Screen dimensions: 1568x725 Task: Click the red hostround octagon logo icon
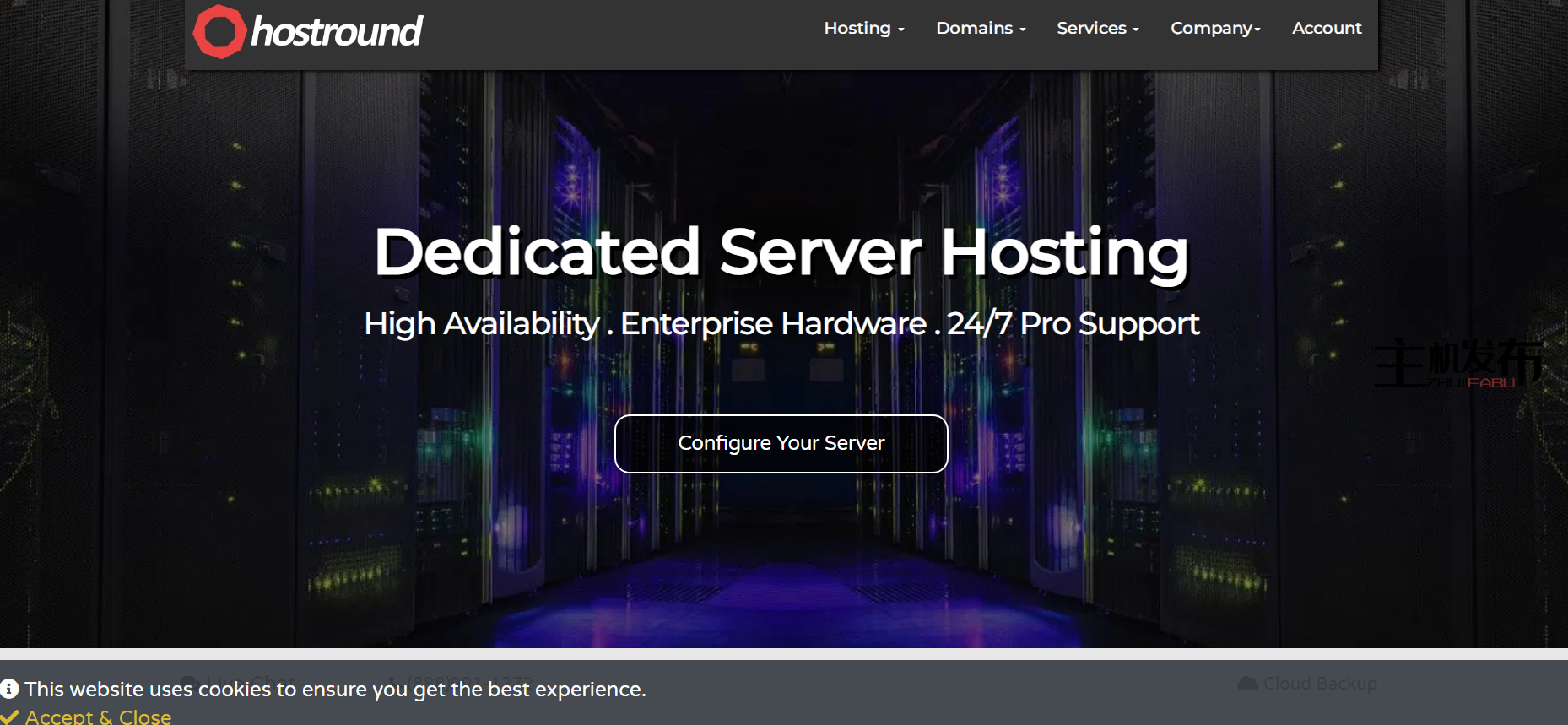(x=219, y=32)
